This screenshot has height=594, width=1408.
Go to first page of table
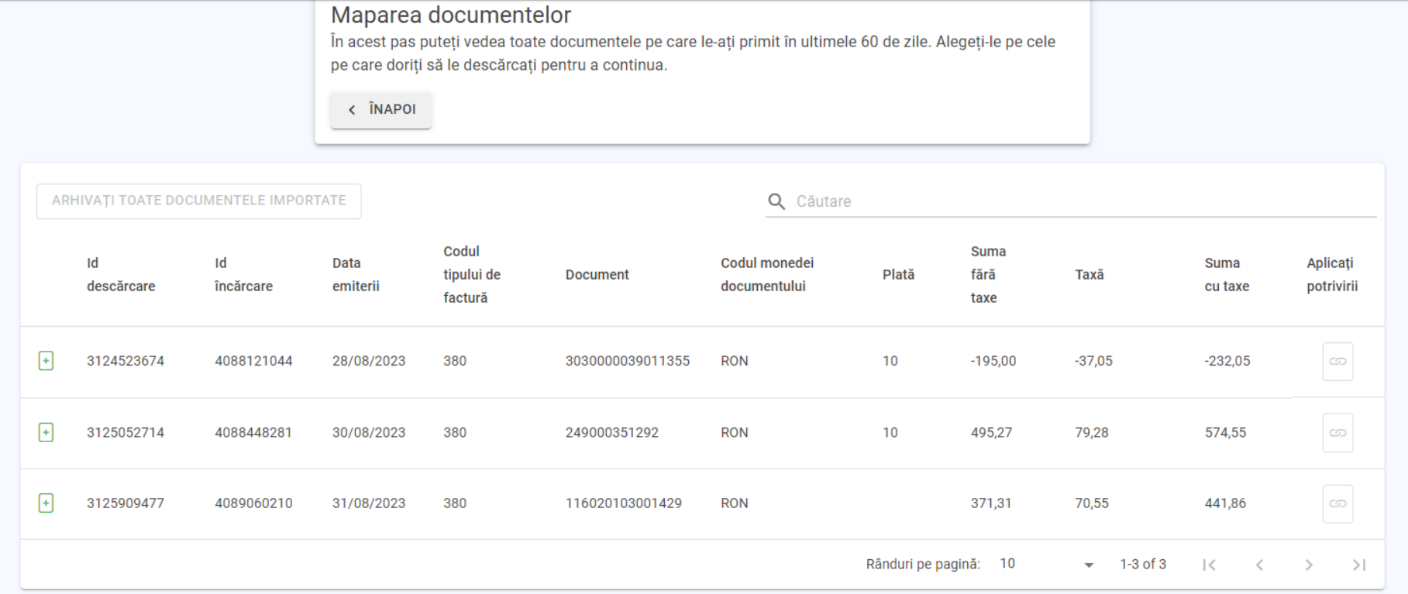click(1210, 565)
